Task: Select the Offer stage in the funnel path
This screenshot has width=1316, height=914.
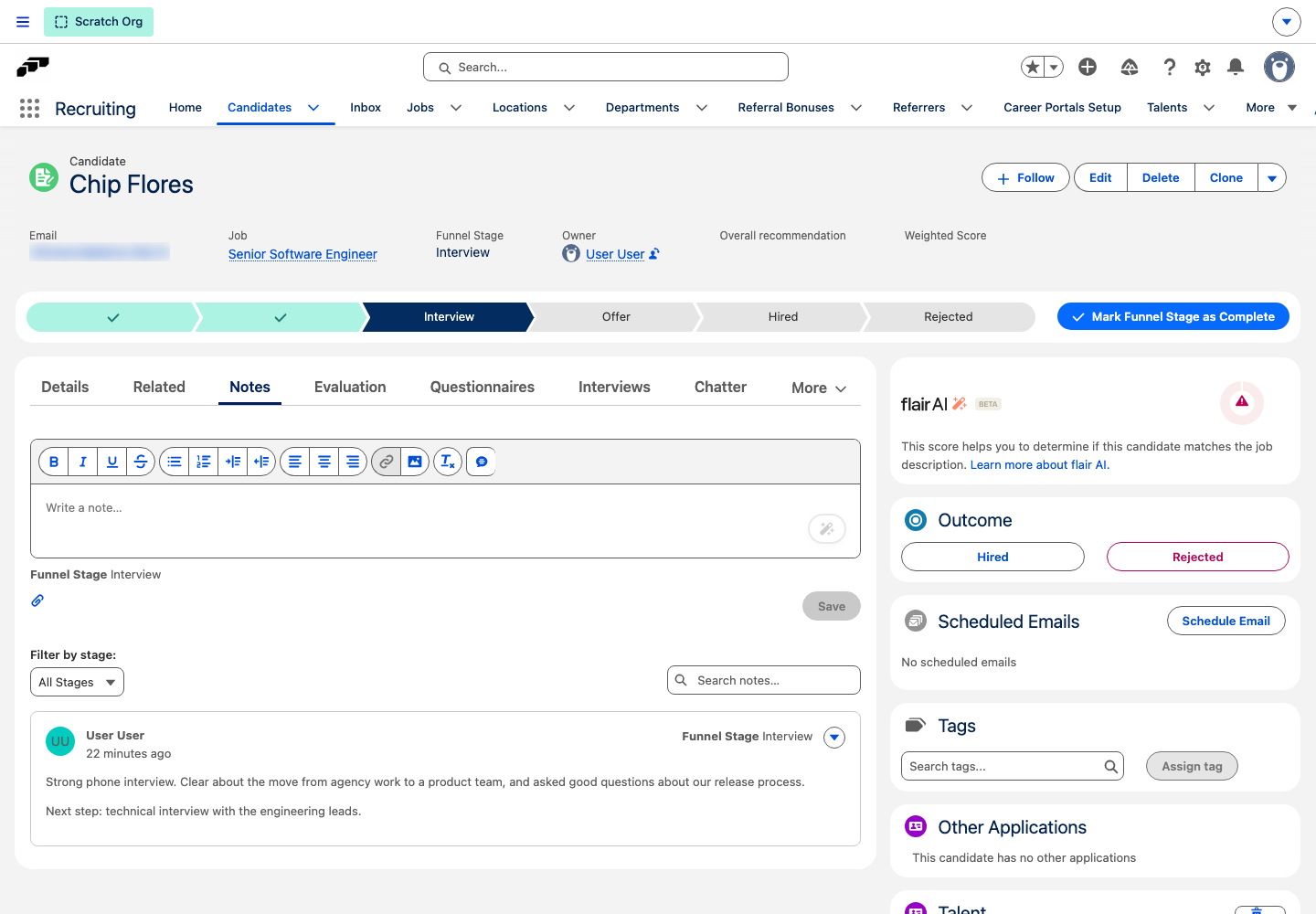Action: click(x=616, y=317)
